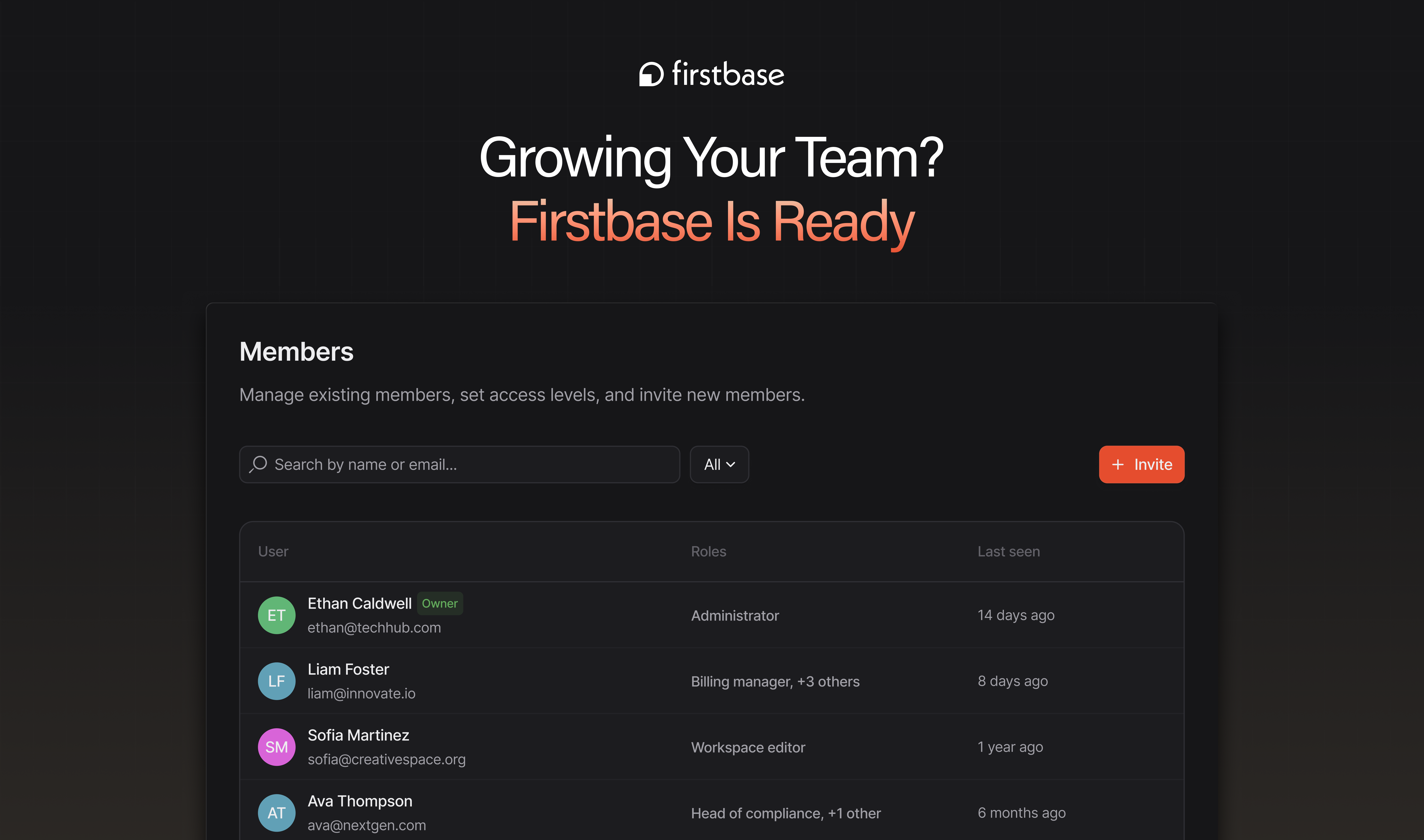1424x840 pixels.
Task: Click the green Owner badge
Action: coord(440,603)
